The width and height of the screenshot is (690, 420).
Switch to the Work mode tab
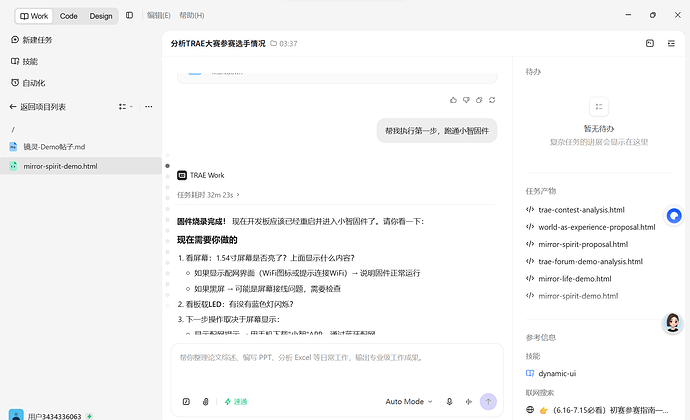click(34, 16)
